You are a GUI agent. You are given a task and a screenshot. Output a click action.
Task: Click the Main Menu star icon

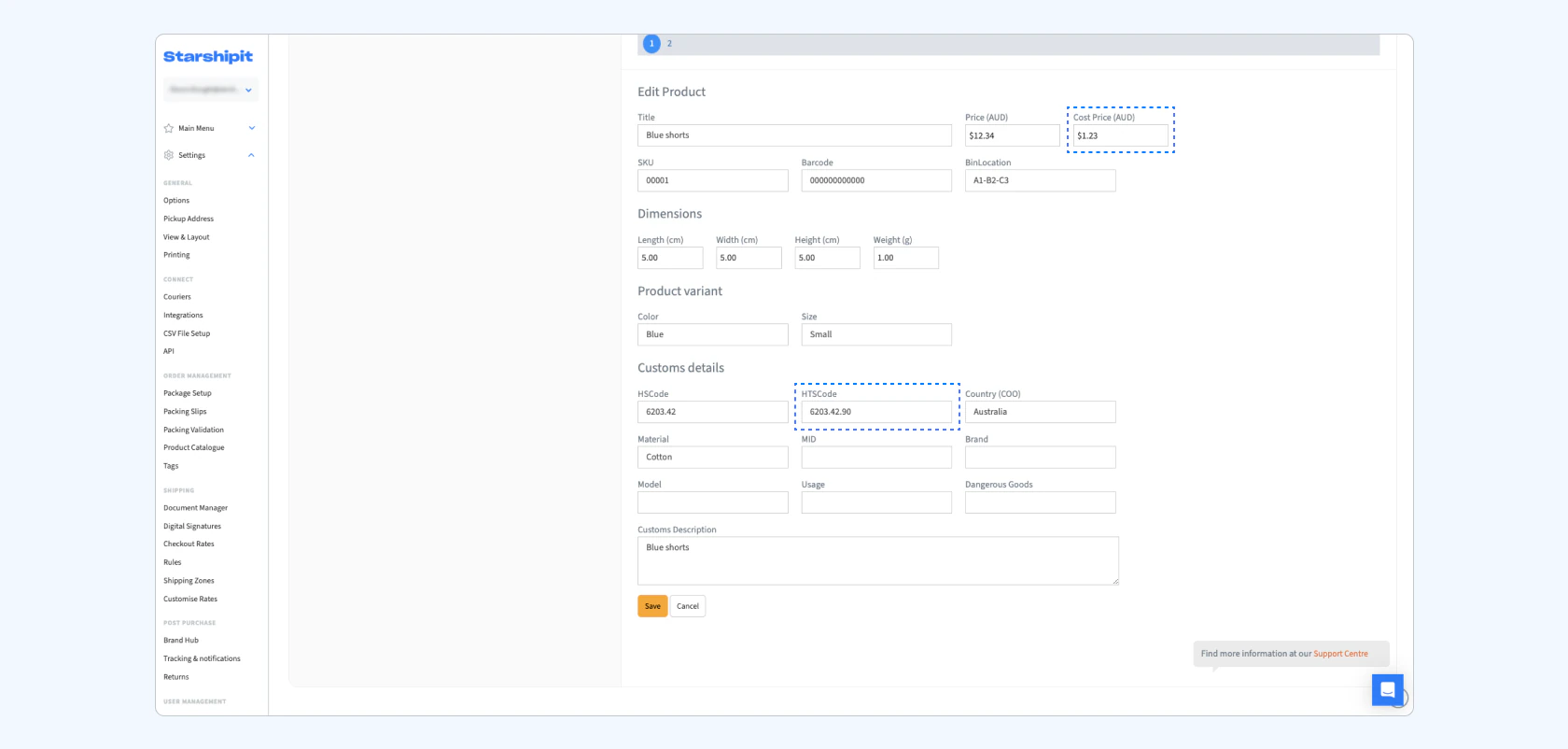(x=169, y=129)
